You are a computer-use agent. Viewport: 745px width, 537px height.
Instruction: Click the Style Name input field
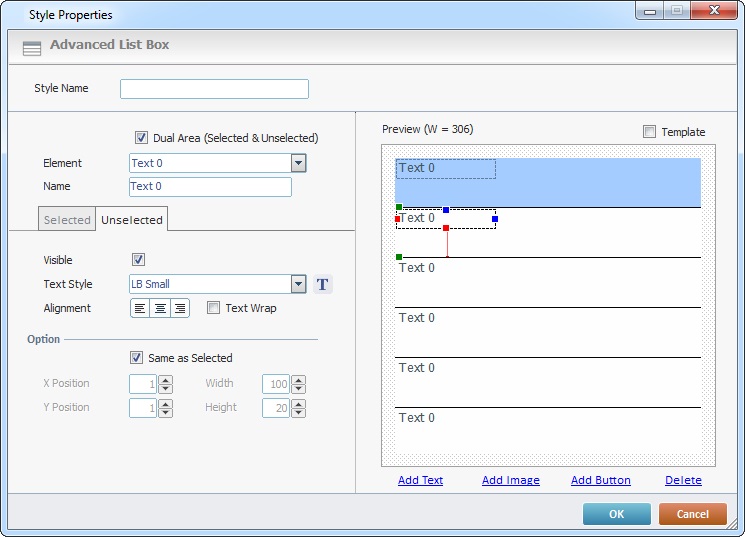214,89
